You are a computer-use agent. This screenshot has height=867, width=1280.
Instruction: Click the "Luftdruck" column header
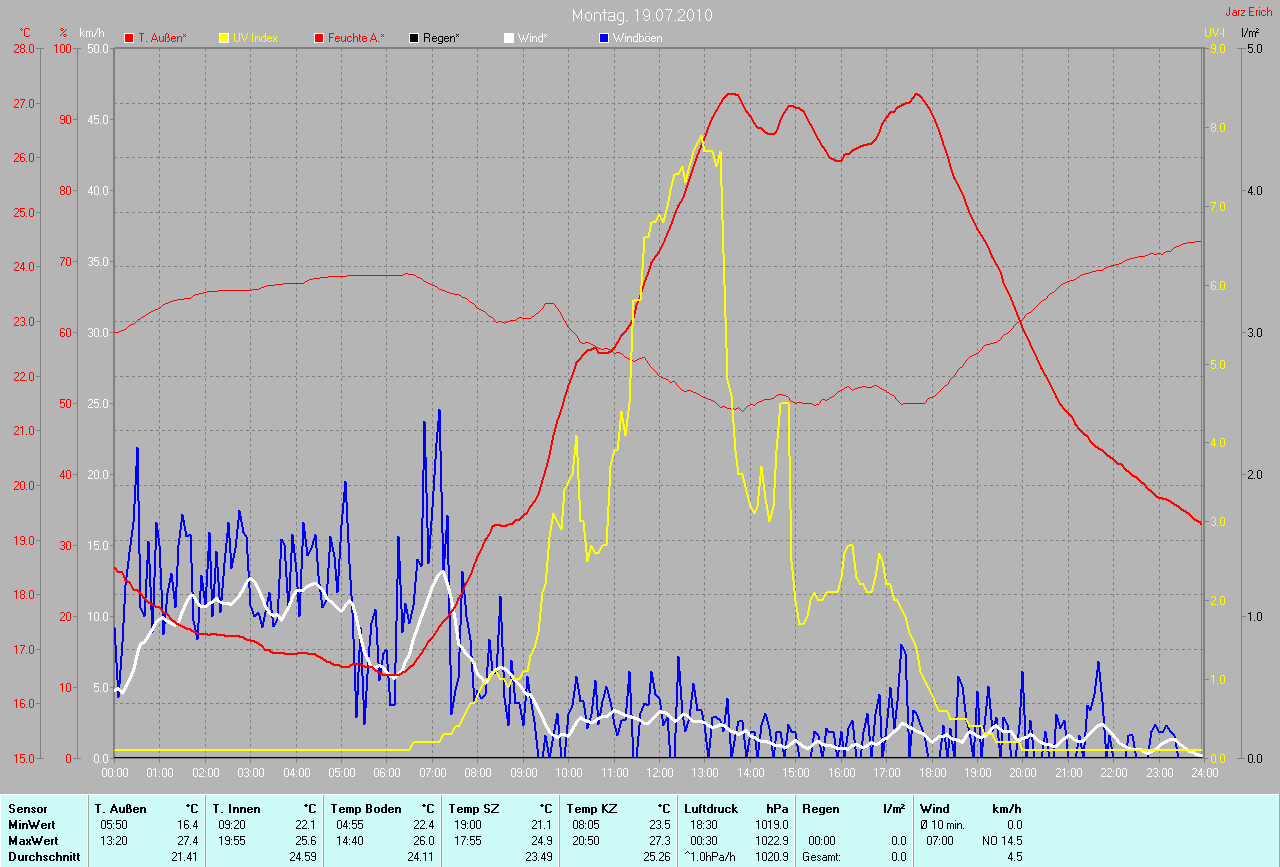[x=709, y=808]
